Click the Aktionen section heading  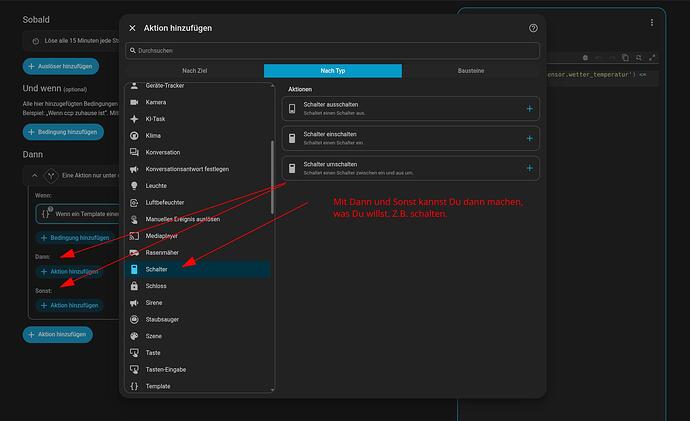[300, 89]
